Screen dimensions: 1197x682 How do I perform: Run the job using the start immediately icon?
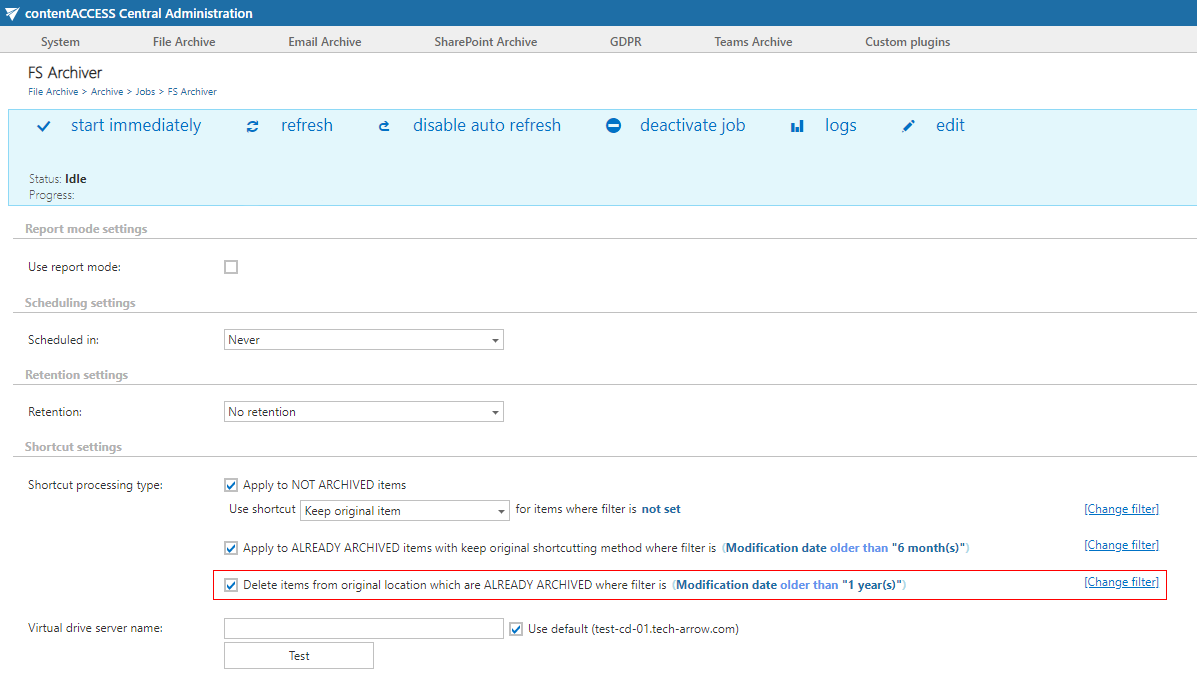(43, 126)
